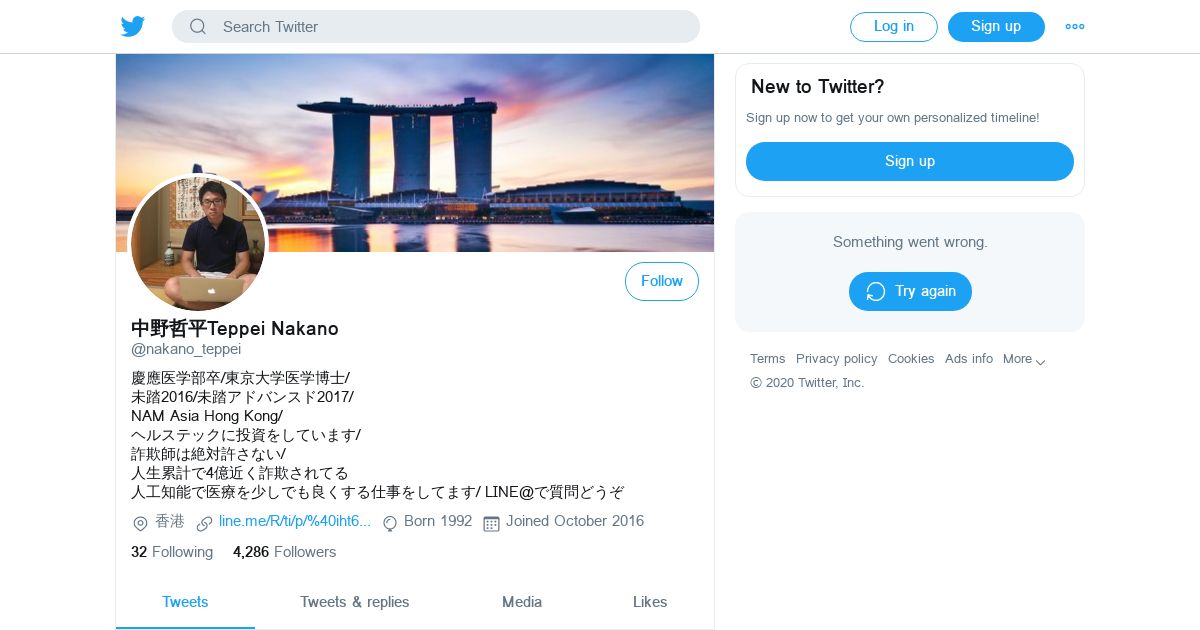Follow Teppei Nakano

pos(662,281)
